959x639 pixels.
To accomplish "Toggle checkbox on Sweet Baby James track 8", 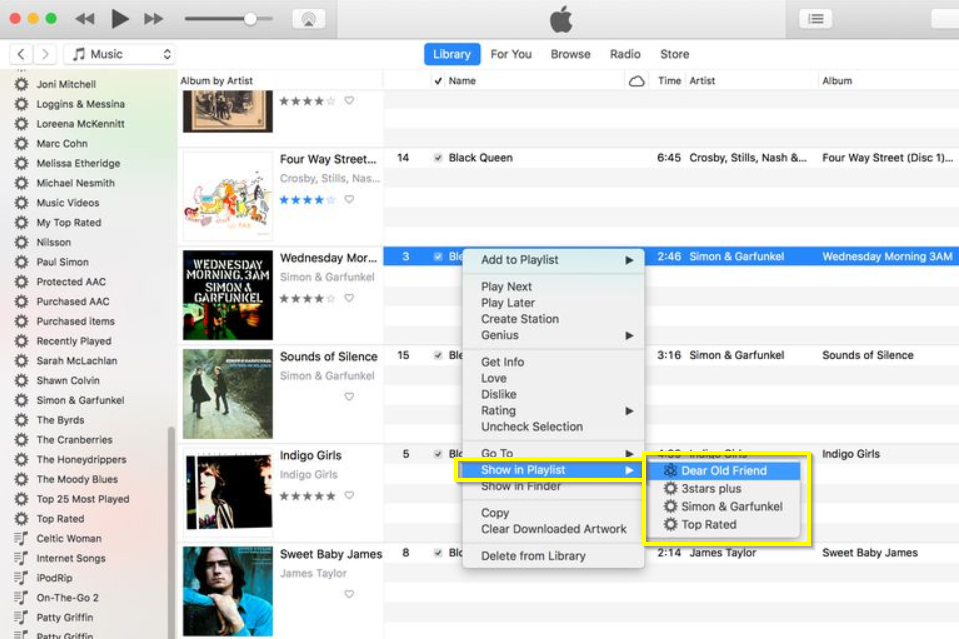I will point(438,553).
